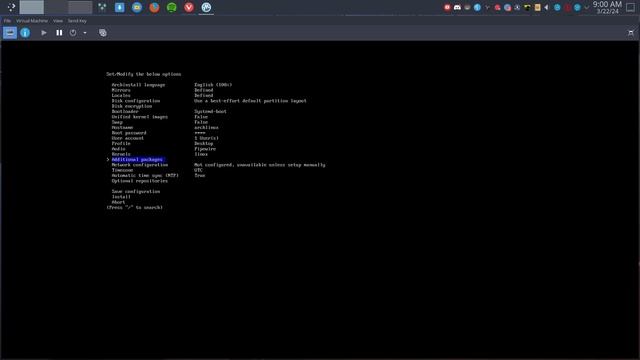This screenshot has height=360, width=640.
Task: Select the Optional repositories option
Action: click(x=140, y=180)
